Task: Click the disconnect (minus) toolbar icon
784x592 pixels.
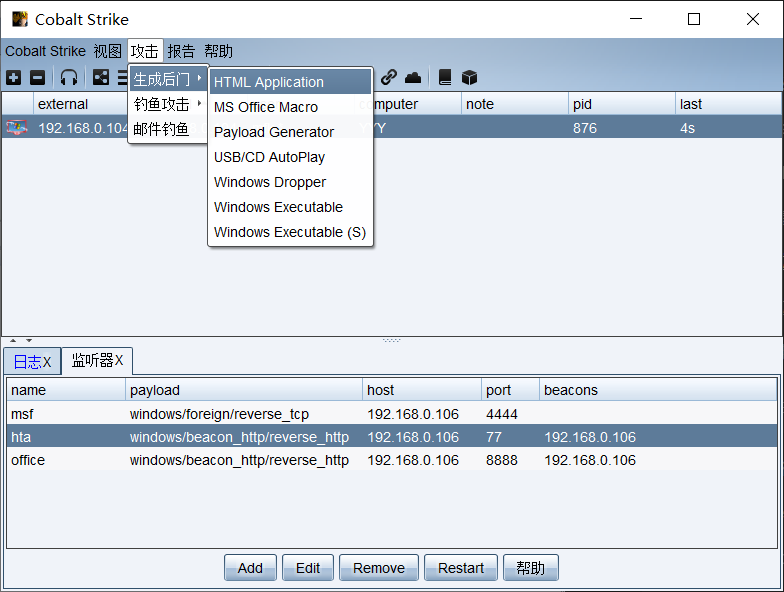Action: click(37, 77)
